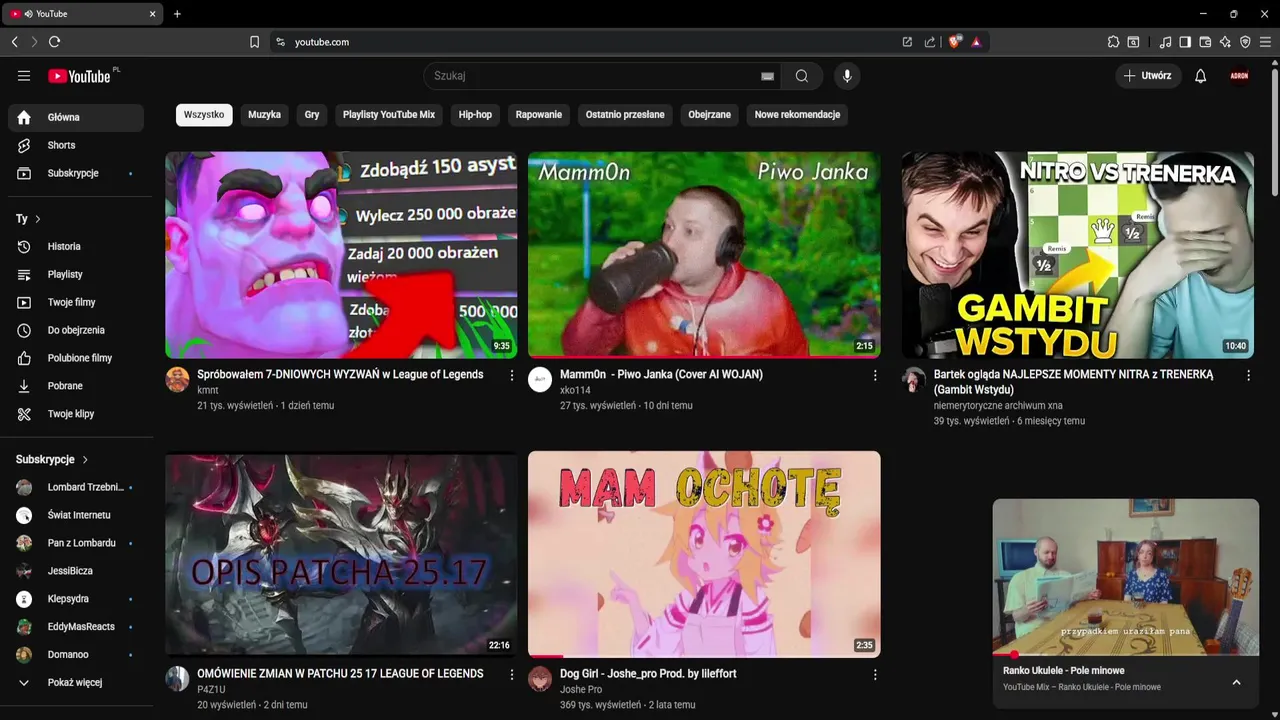Open Polubione filmy liked videos

click(76, 358)
